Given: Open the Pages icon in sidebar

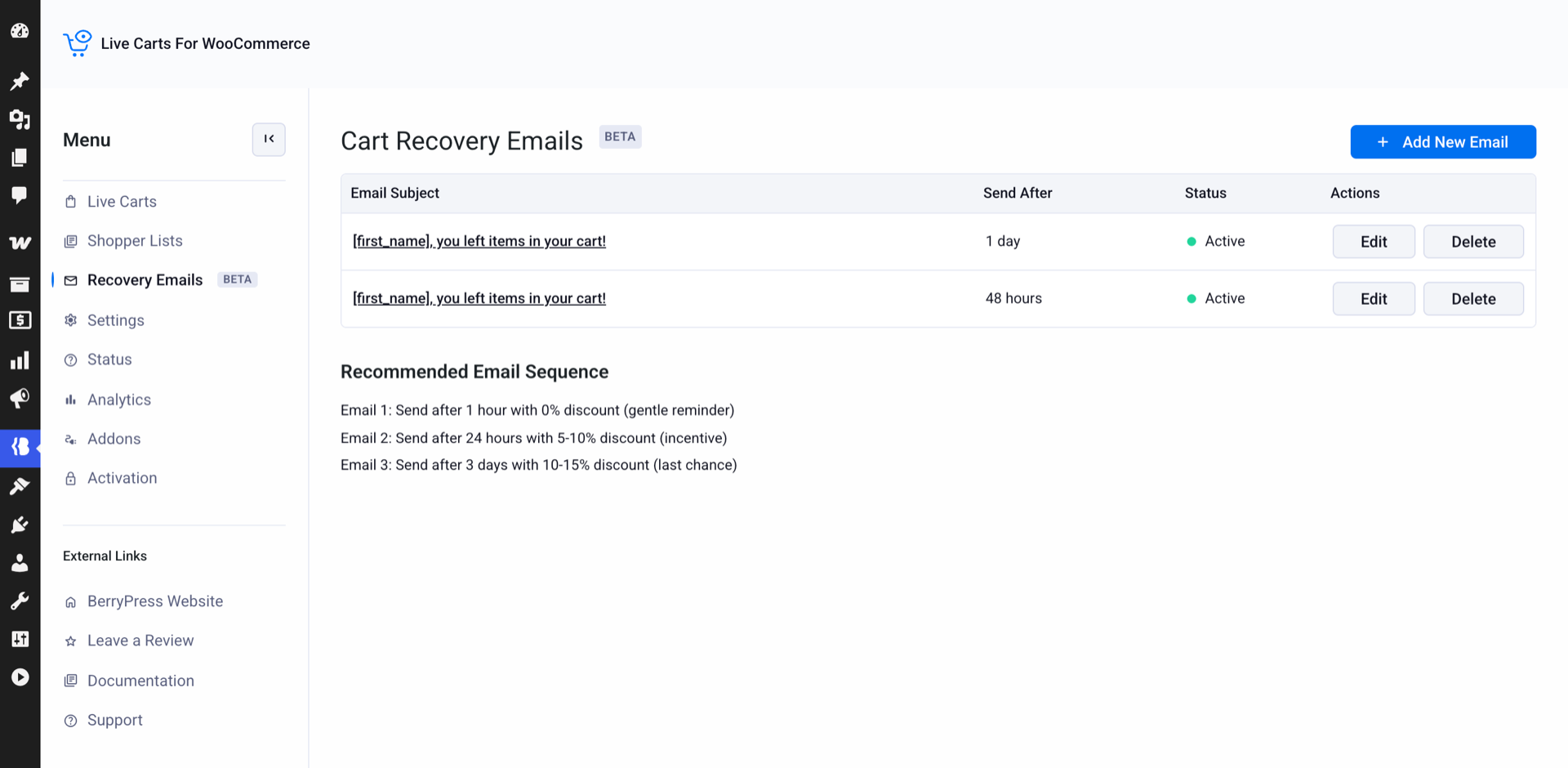Looking at the screenshot, I should [x=20, y=157].
